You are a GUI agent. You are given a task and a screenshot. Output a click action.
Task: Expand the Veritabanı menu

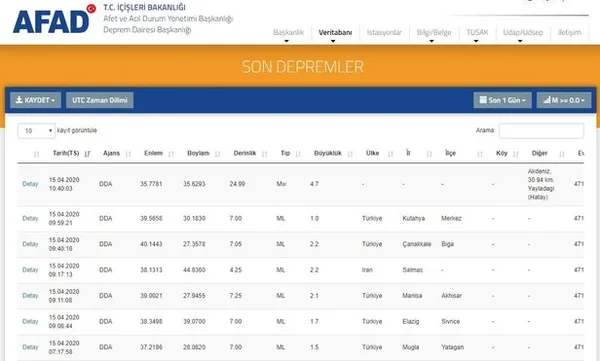coord(335,33)
